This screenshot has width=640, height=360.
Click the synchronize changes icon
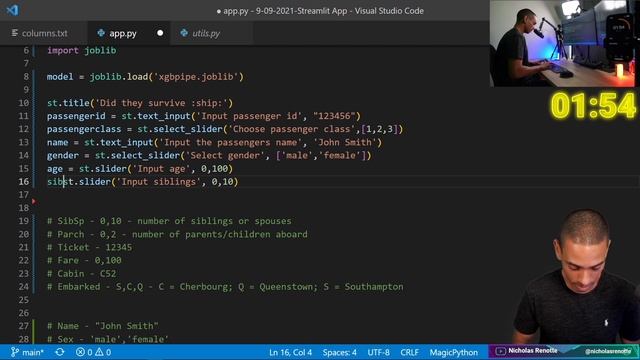pos(60,352)
